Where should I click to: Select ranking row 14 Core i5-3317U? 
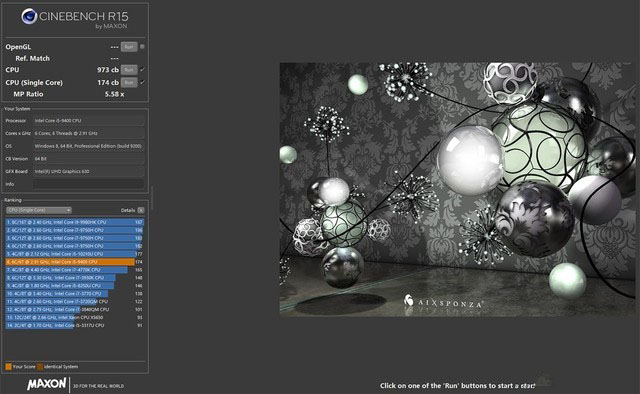pos(75,325)
